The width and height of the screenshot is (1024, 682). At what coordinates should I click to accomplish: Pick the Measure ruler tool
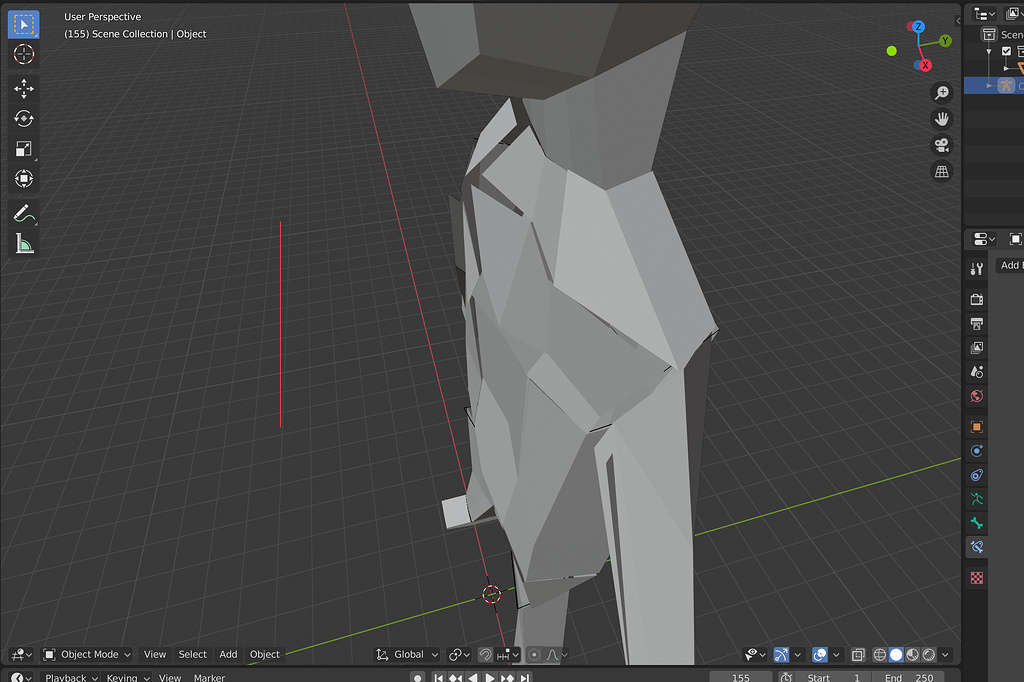pyautogui.click(x=24, y=244)
